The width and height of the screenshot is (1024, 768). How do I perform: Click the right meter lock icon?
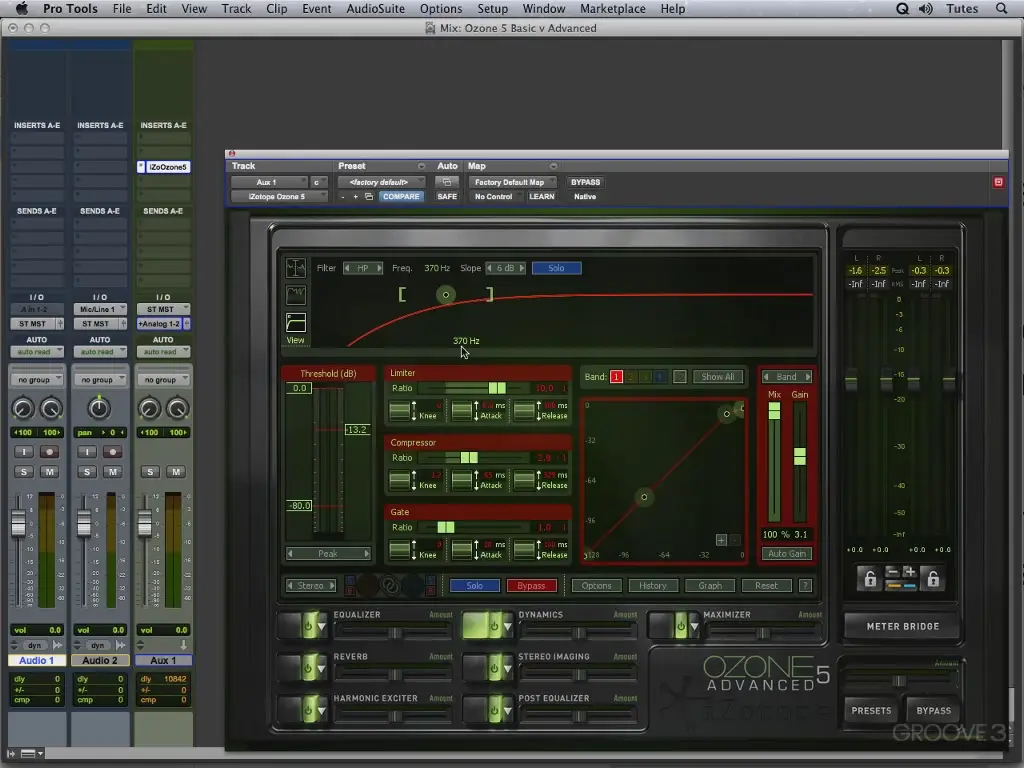(x=933, y=578)
